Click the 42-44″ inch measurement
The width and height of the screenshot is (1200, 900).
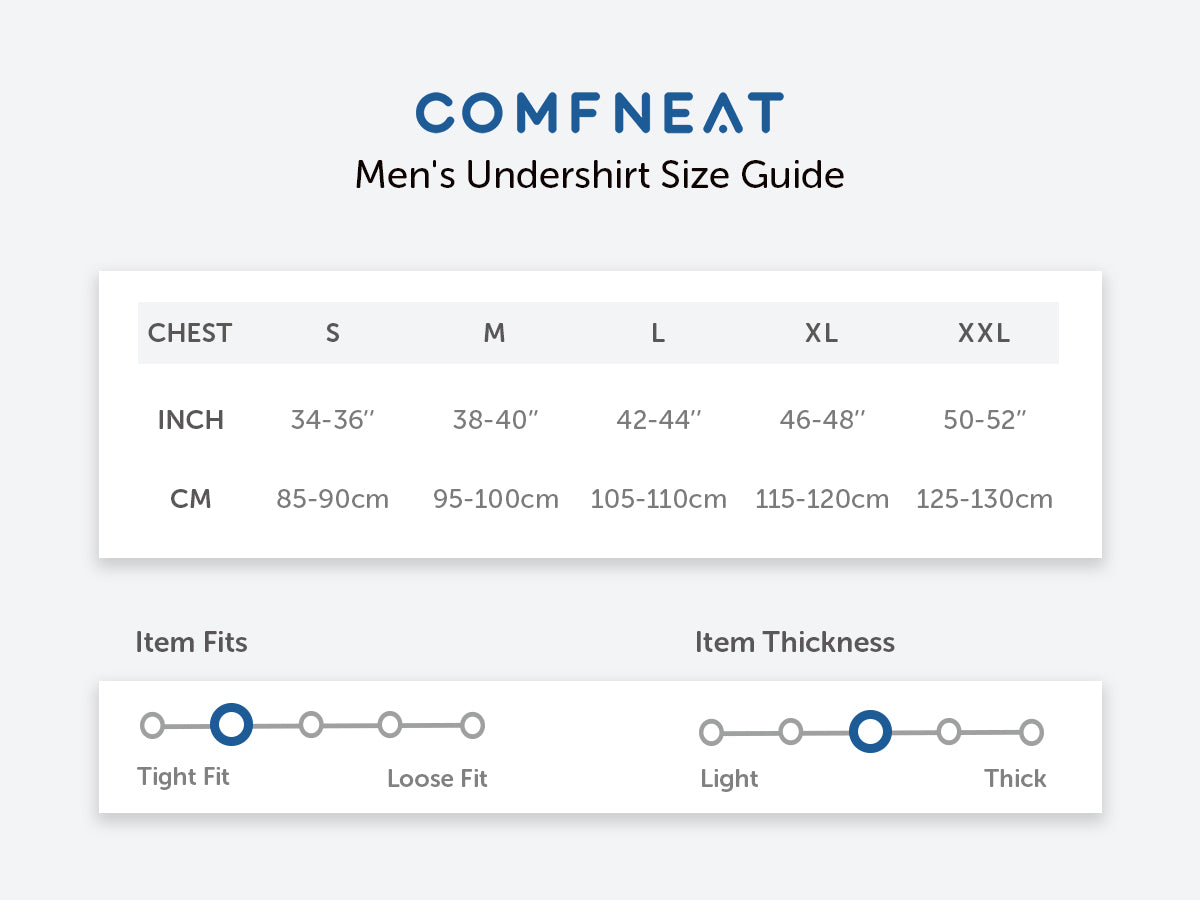(x=658, y=420)
